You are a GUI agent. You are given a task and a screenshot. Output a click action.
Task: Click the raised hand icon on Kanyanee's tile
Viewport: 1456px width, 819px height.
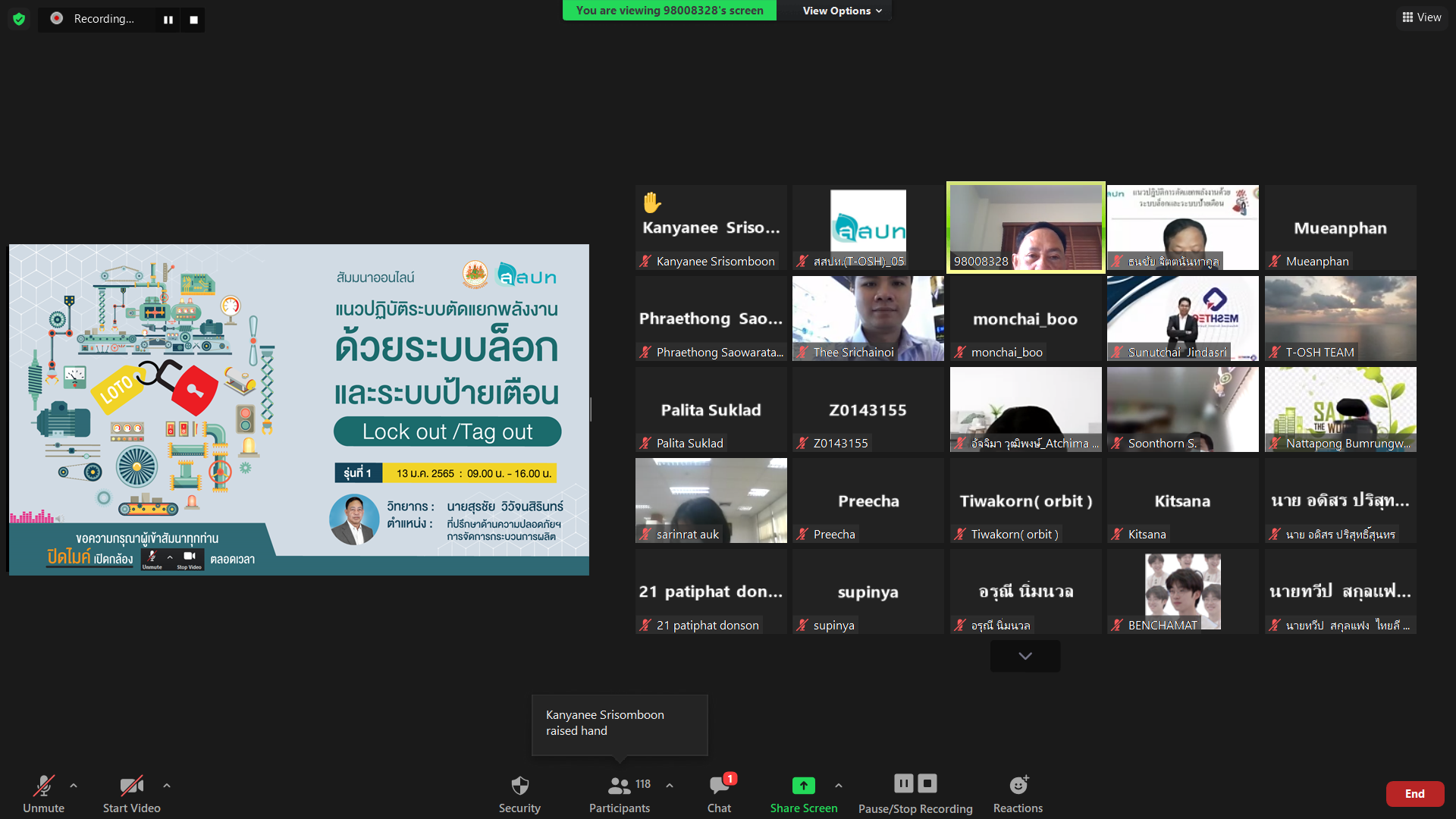point(652,202)
